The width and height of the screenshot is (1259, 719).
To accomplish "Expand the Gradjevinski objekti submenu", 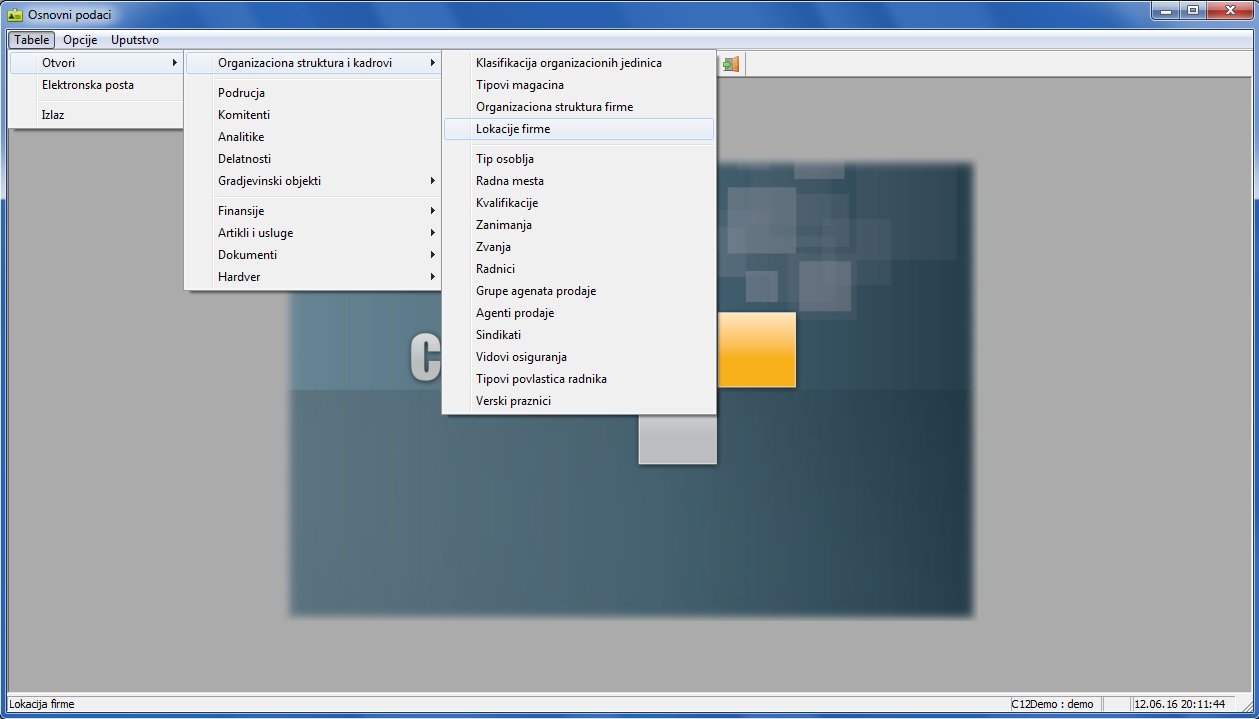I will point(312,181).
